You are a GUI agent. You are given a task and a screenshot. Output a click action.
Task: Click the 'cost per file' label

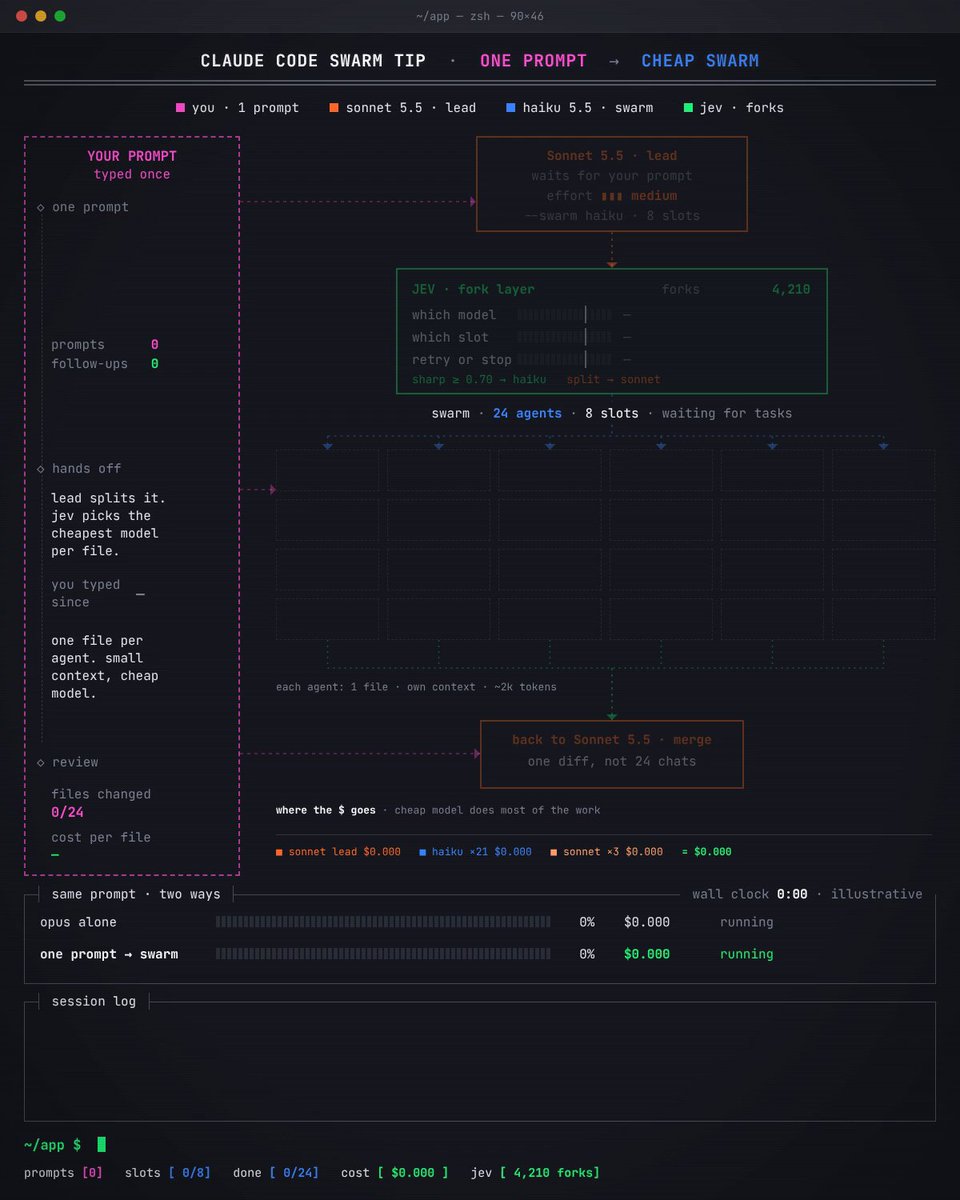pyautogui.click(x=101, y=837)
